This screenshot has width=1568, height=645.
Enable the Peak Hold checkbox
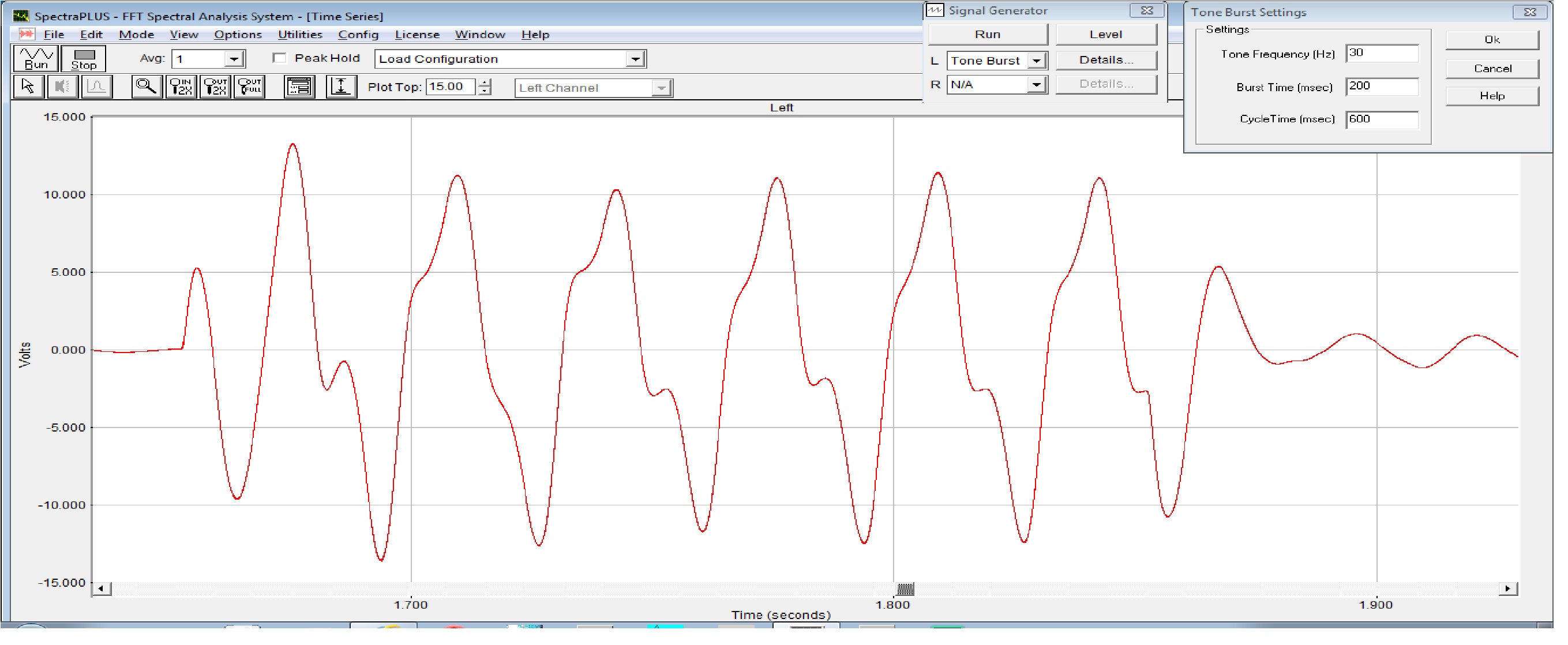[x=280, y=58]
